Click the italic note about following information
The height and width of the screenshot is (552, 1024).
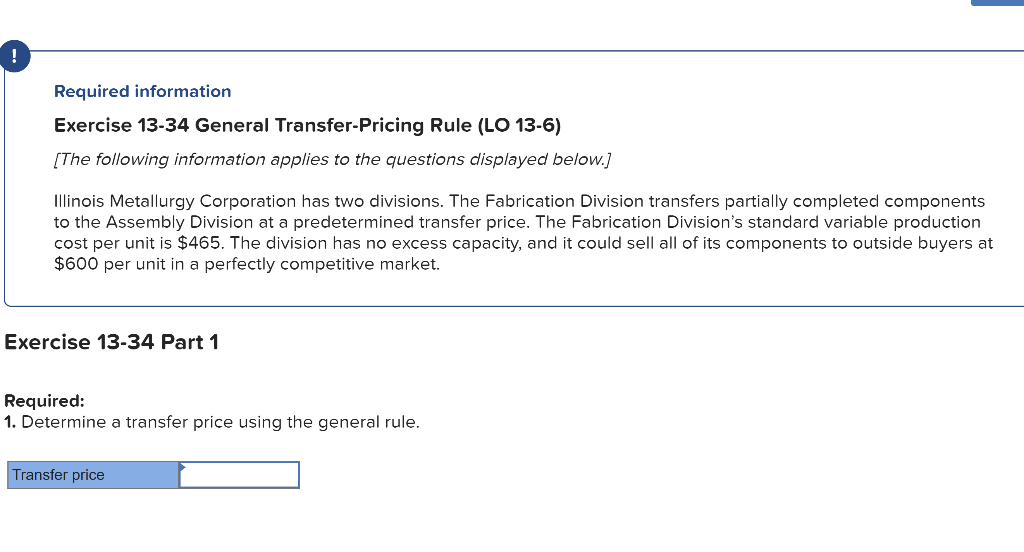332,159
